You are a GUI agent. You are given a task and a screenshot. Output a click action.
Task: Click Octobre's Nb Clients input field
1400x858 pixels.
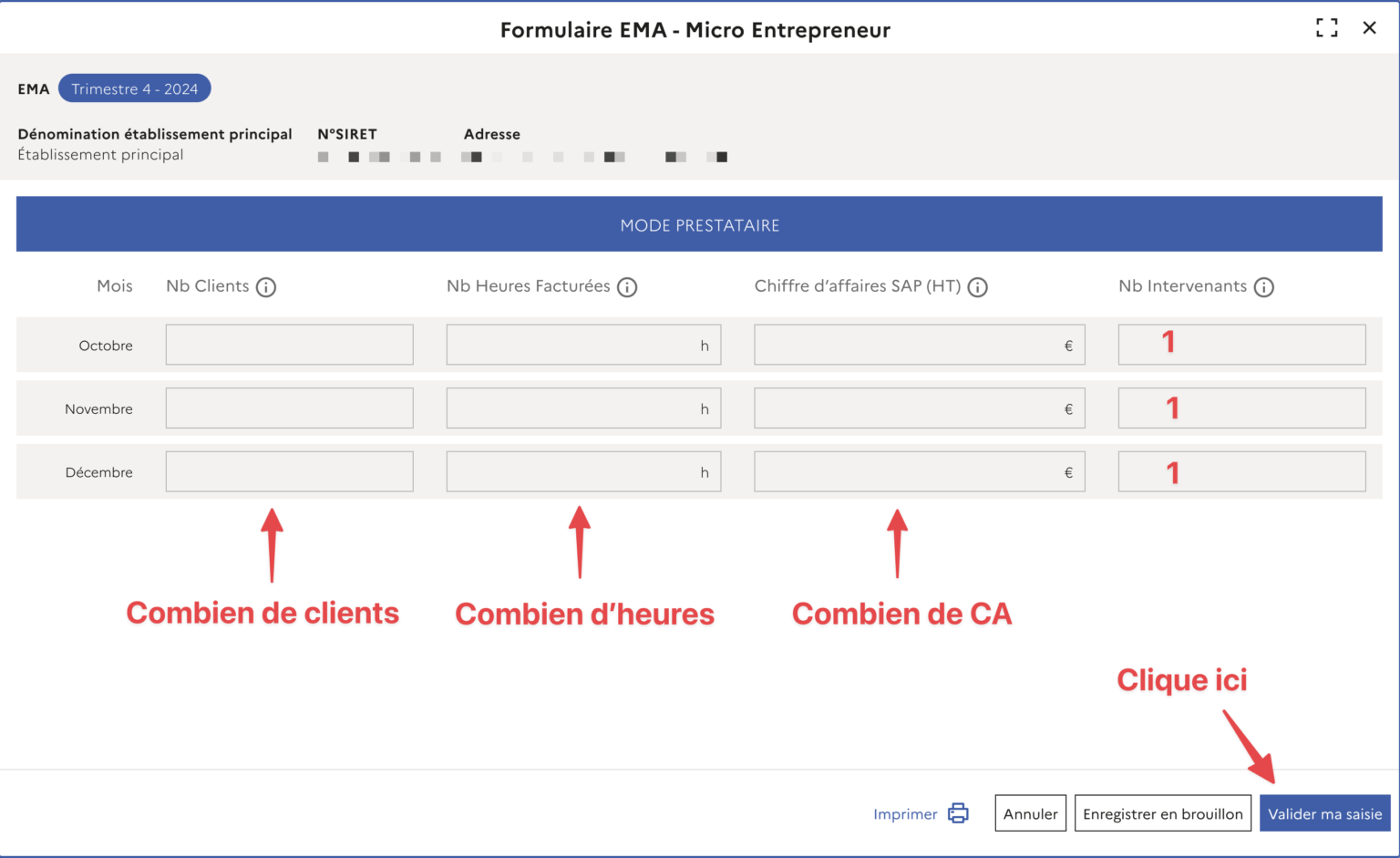tap(289, 344)
